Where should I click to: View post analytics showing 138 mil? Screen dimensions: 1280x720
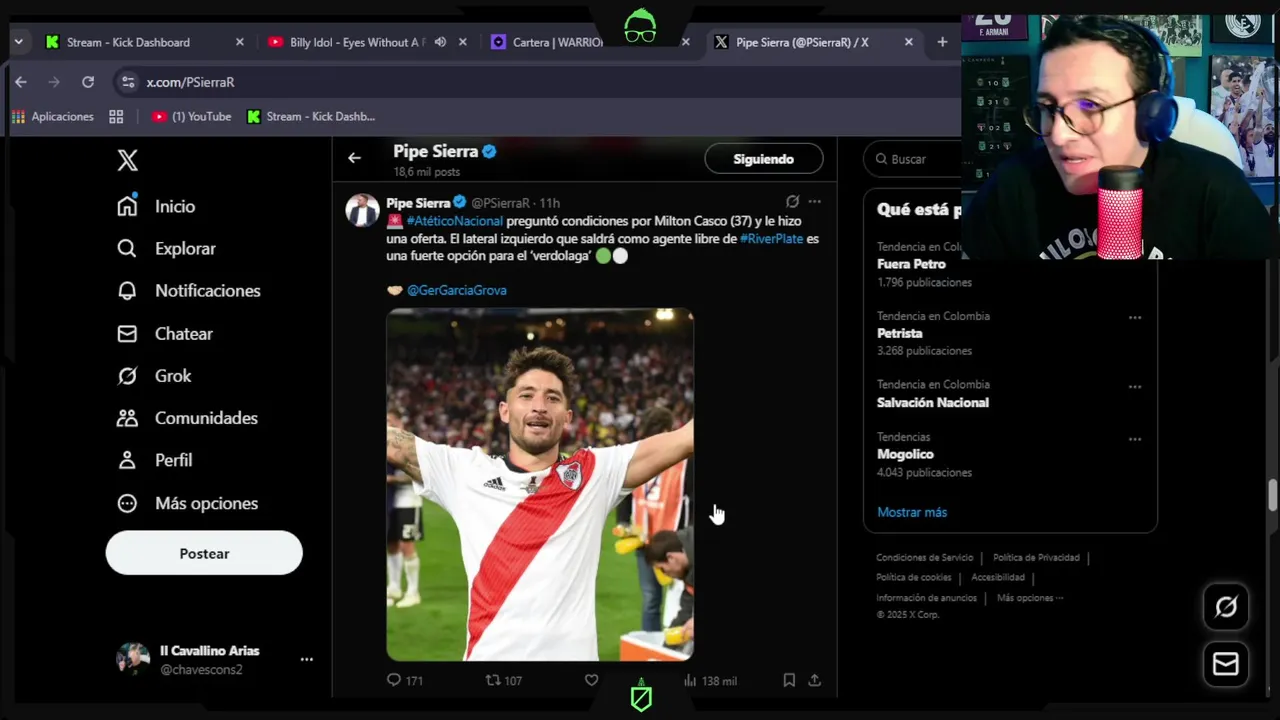(x=710, y=680)
